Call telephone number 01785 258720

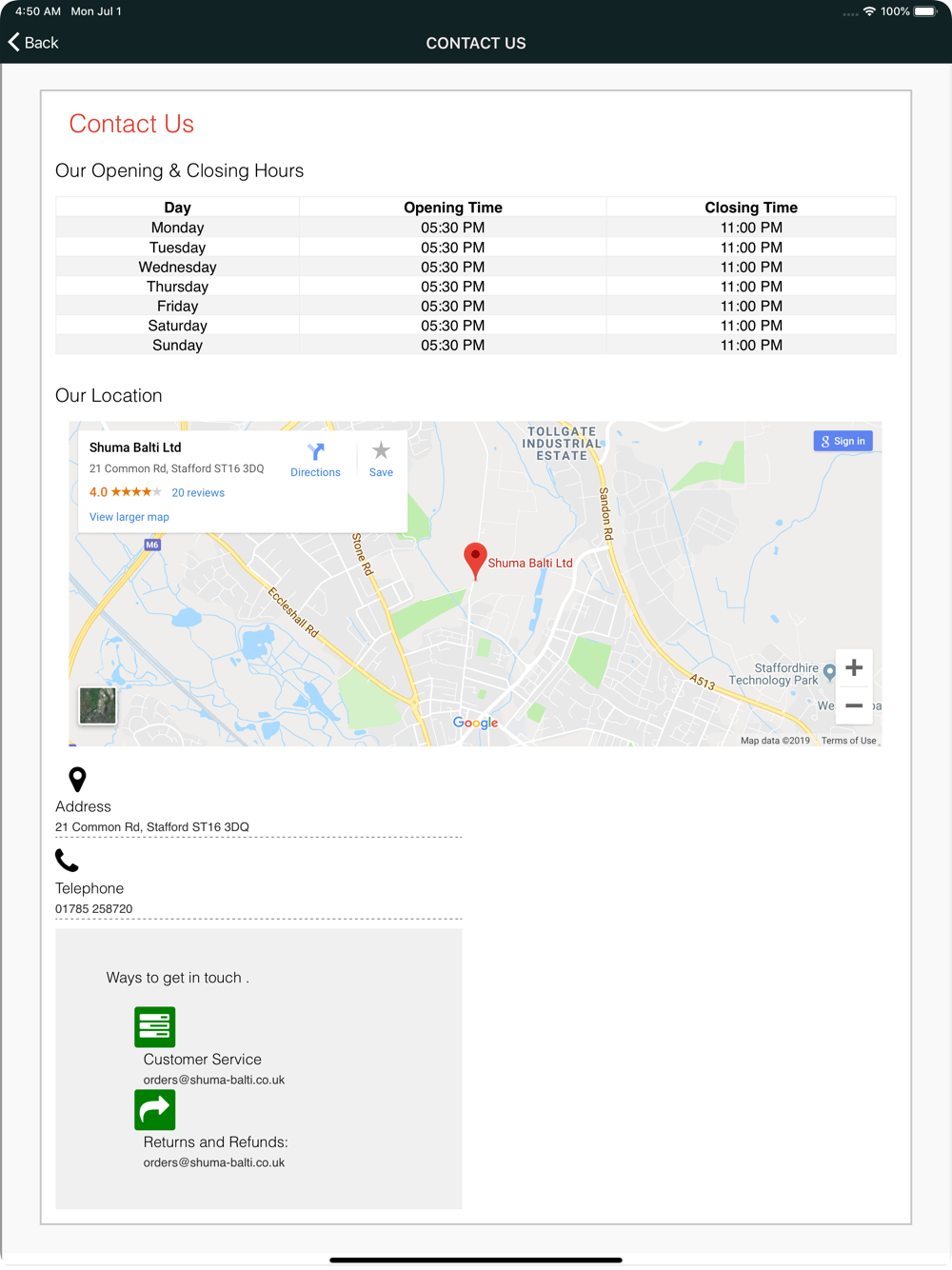click(93, 909)
